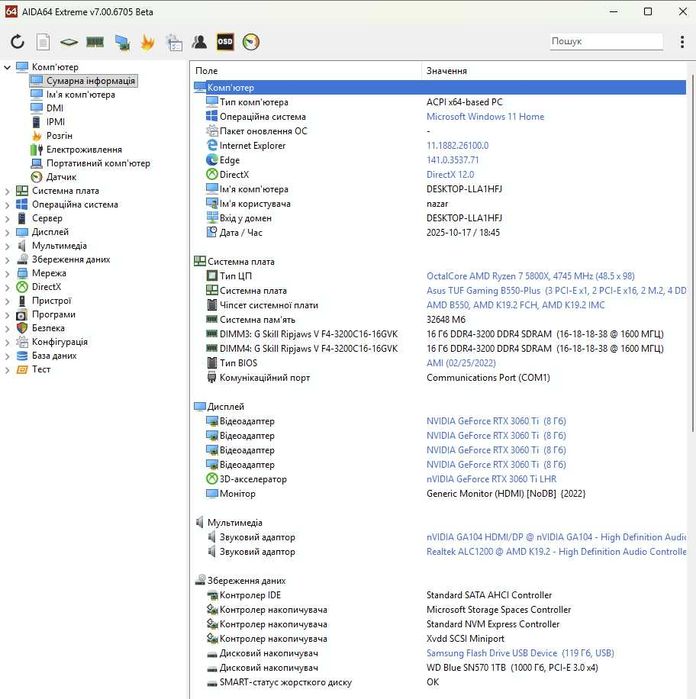Click the Сервер icon in the tree
696x699 pixels.
(x=22, y=218)
